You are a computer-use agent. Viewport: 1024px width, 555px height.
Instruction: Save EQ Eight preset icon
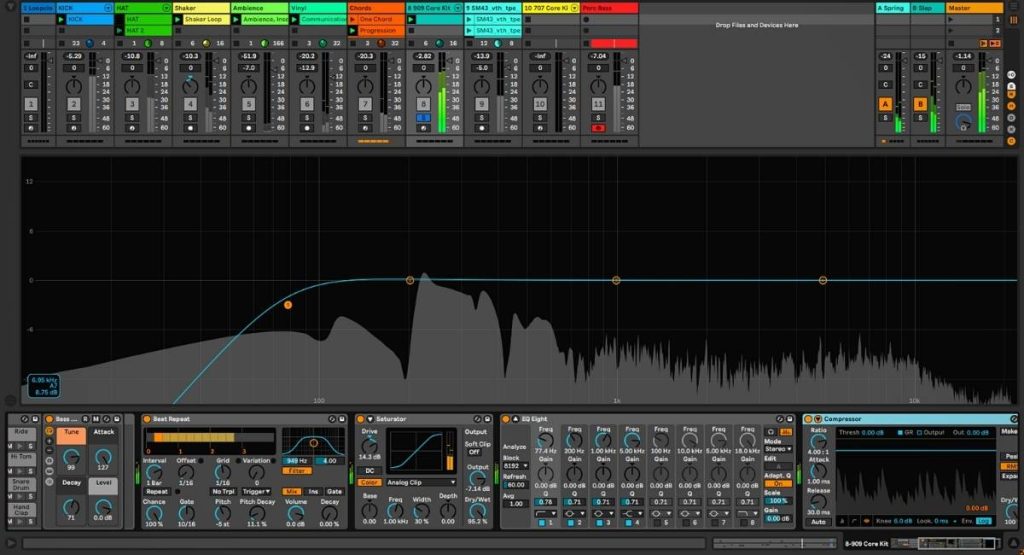click(x=789, y=419)
